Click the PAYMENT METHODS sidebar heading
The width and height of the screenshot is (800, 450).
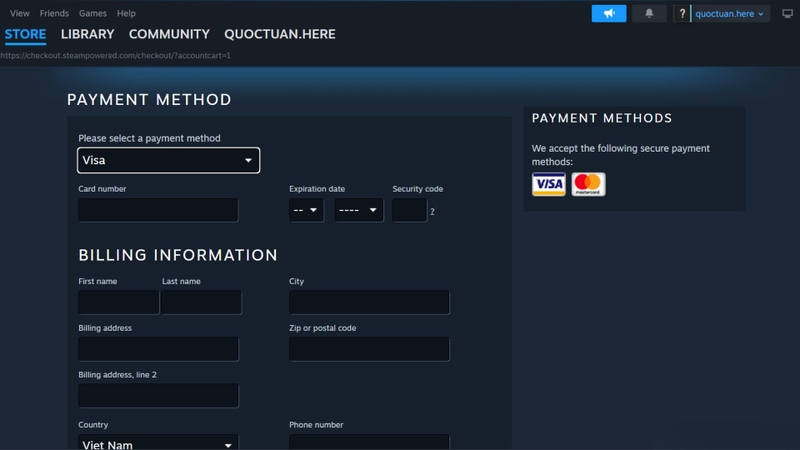click(602, 118)
